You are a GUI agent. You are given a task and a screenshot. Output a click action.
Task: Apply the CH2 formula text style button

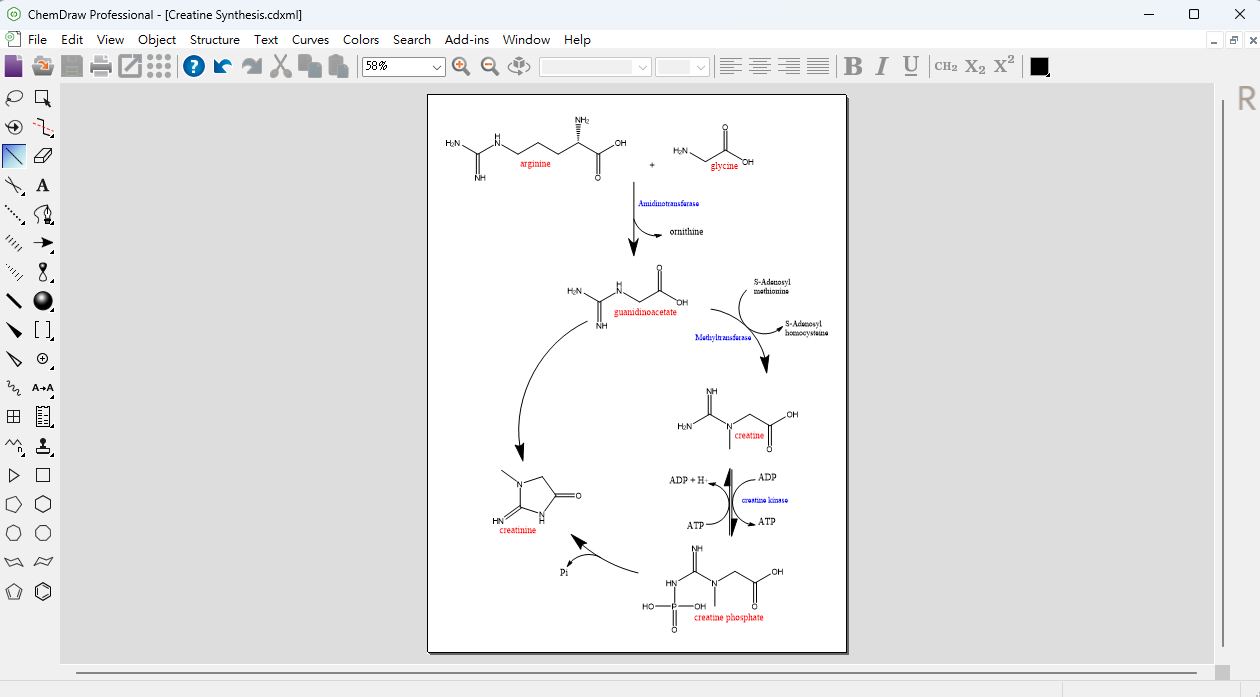[x=946, y=66]
